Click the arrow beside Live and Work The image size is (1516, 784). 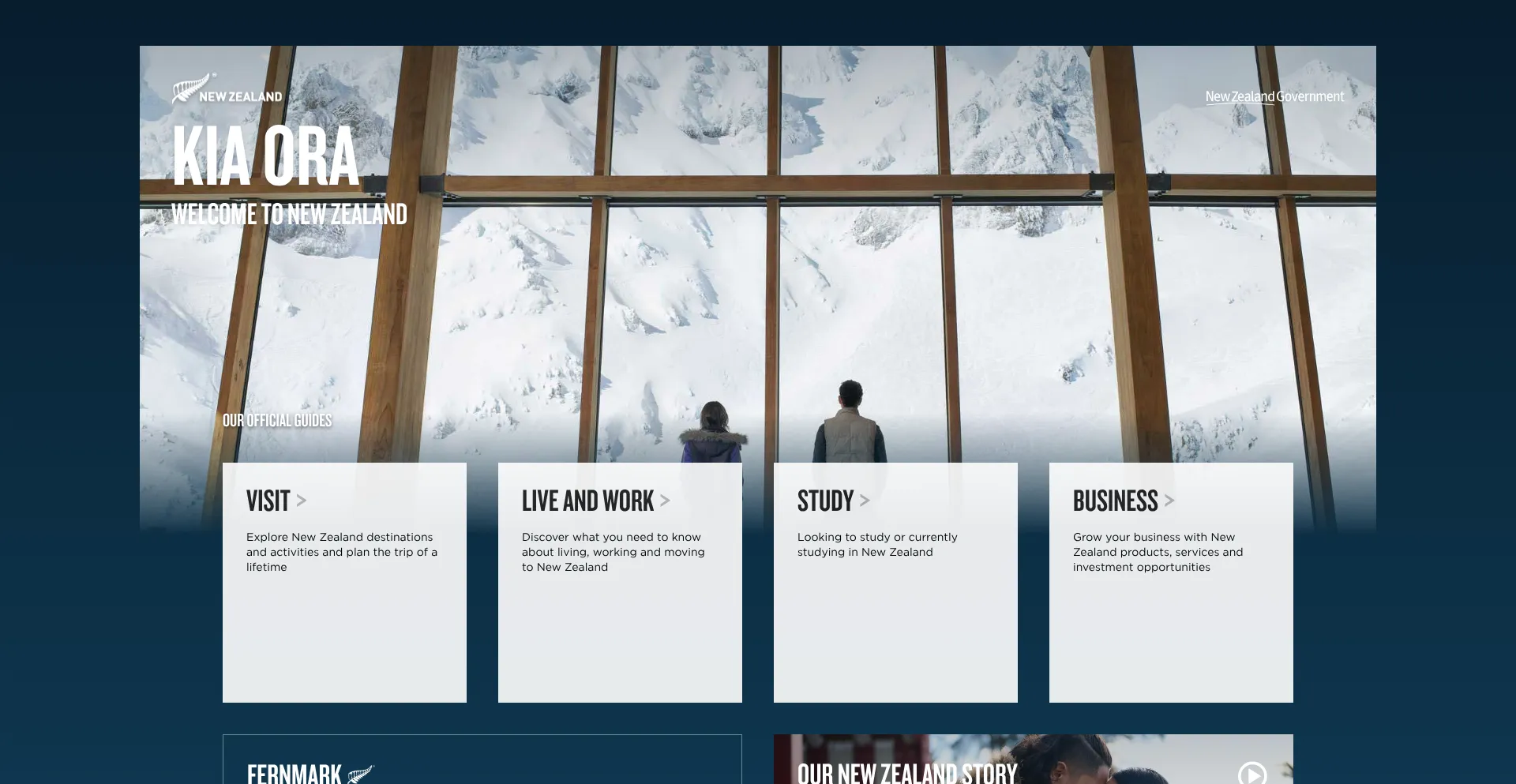pos(665,501)
